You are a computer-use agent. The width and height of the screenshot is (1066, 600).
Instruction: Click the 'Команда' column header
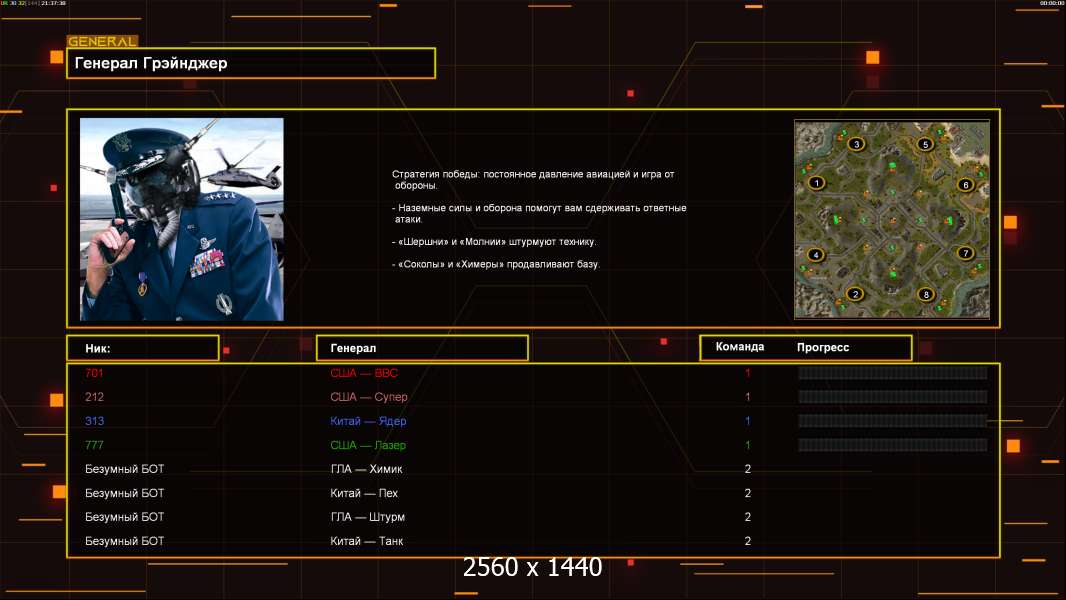pyautogui.click(x=740, y=347)
